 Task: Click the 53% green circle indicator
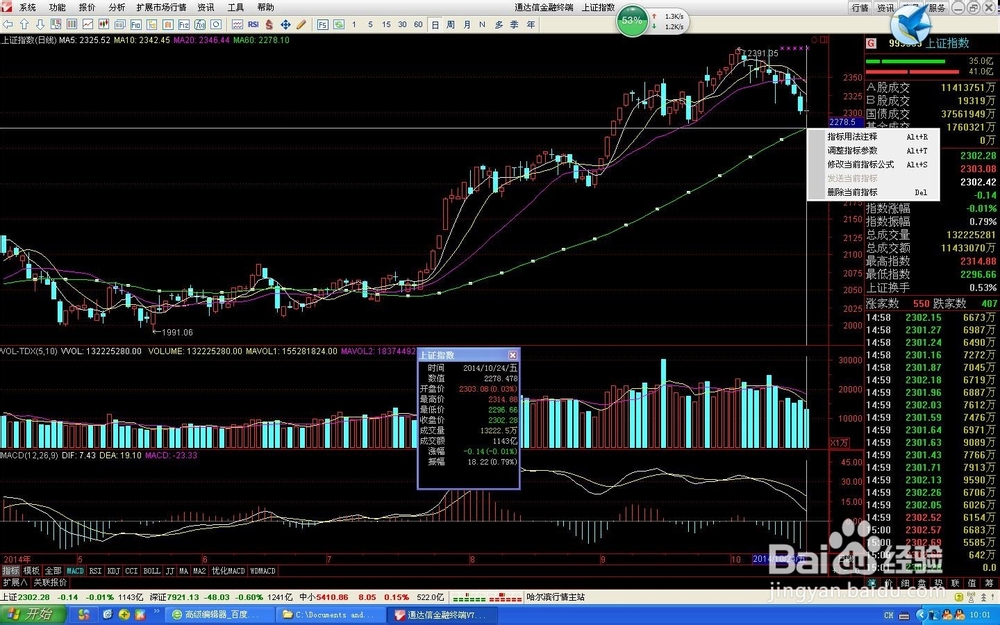click(x=631, y=20)
